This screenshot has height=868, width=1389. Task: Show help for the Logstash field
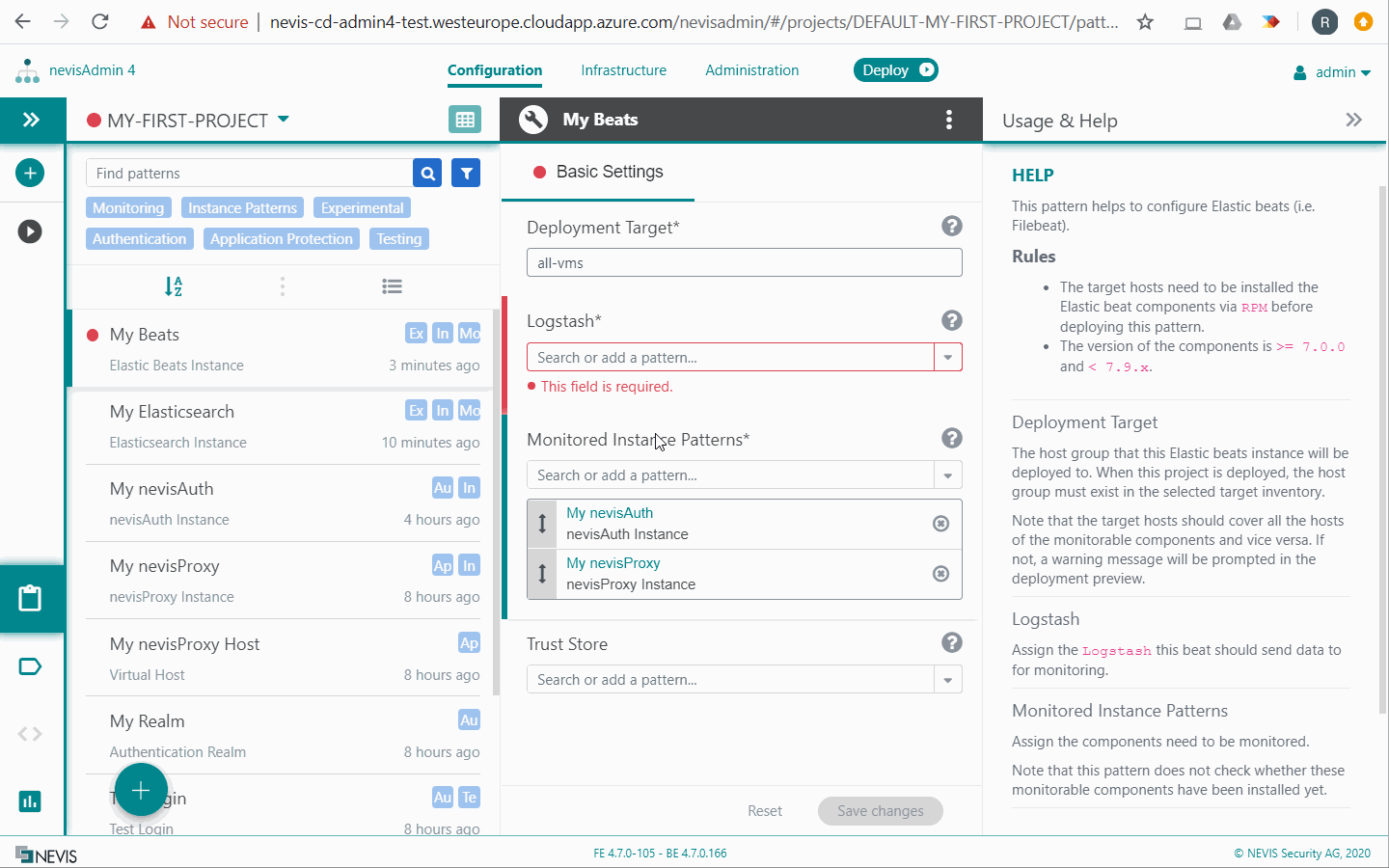(x=952, y=320)
